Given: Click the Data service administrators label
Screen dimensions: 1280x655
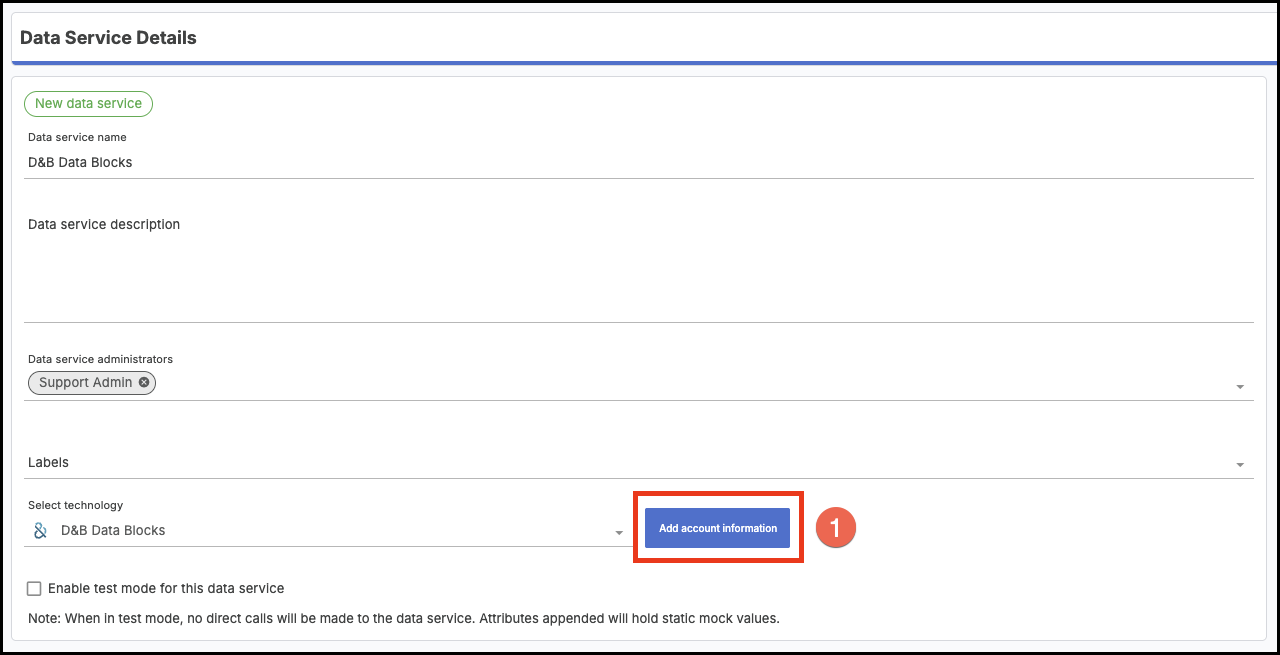Looking at the screenshot, I should [100, 359].
